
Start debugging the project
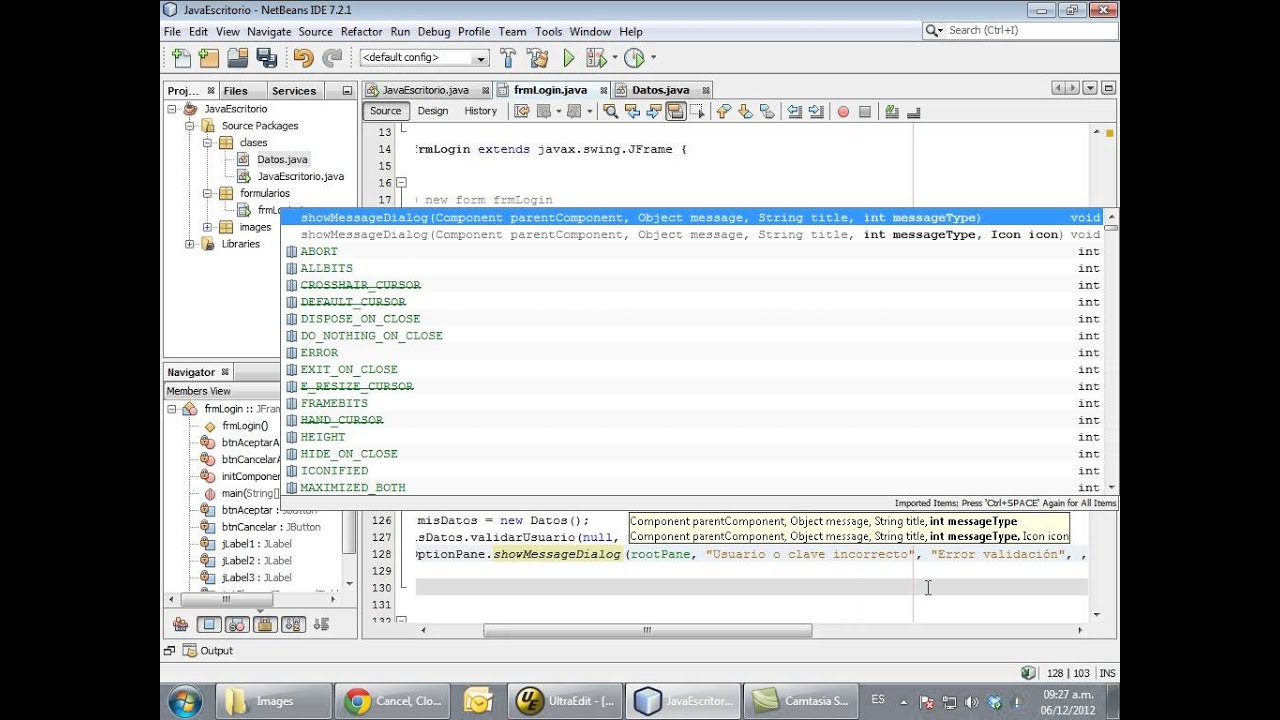[x=597, y=58]
